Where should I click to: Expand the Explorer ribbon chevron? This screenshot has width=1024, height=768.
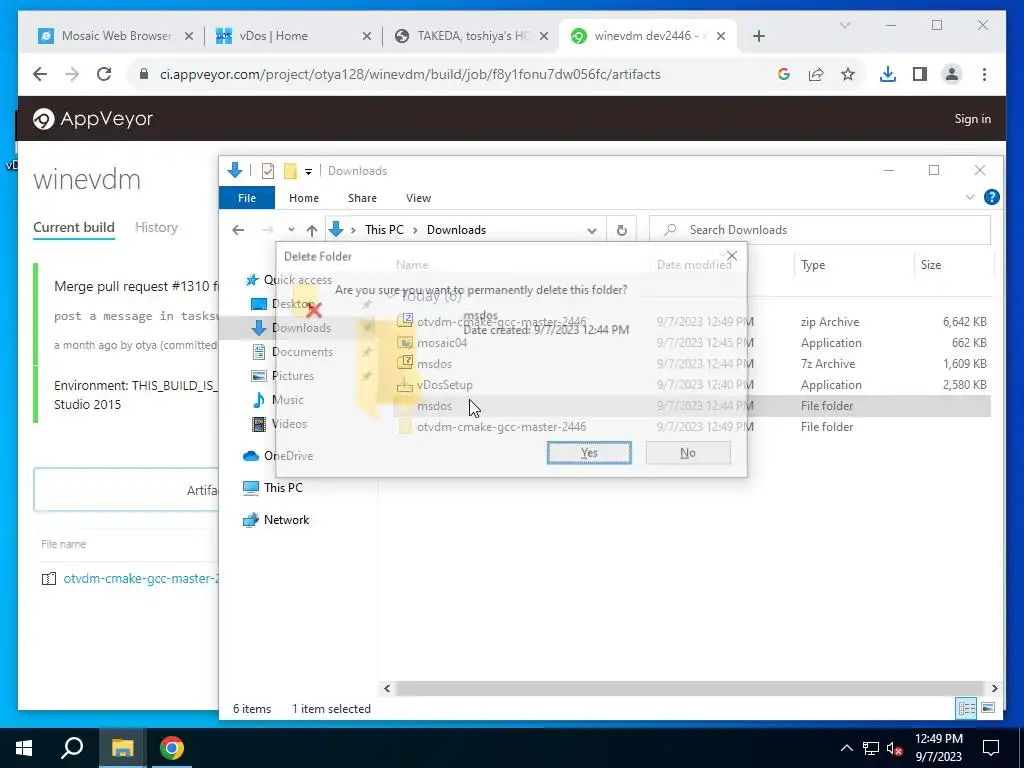click(x=970, y=197)
